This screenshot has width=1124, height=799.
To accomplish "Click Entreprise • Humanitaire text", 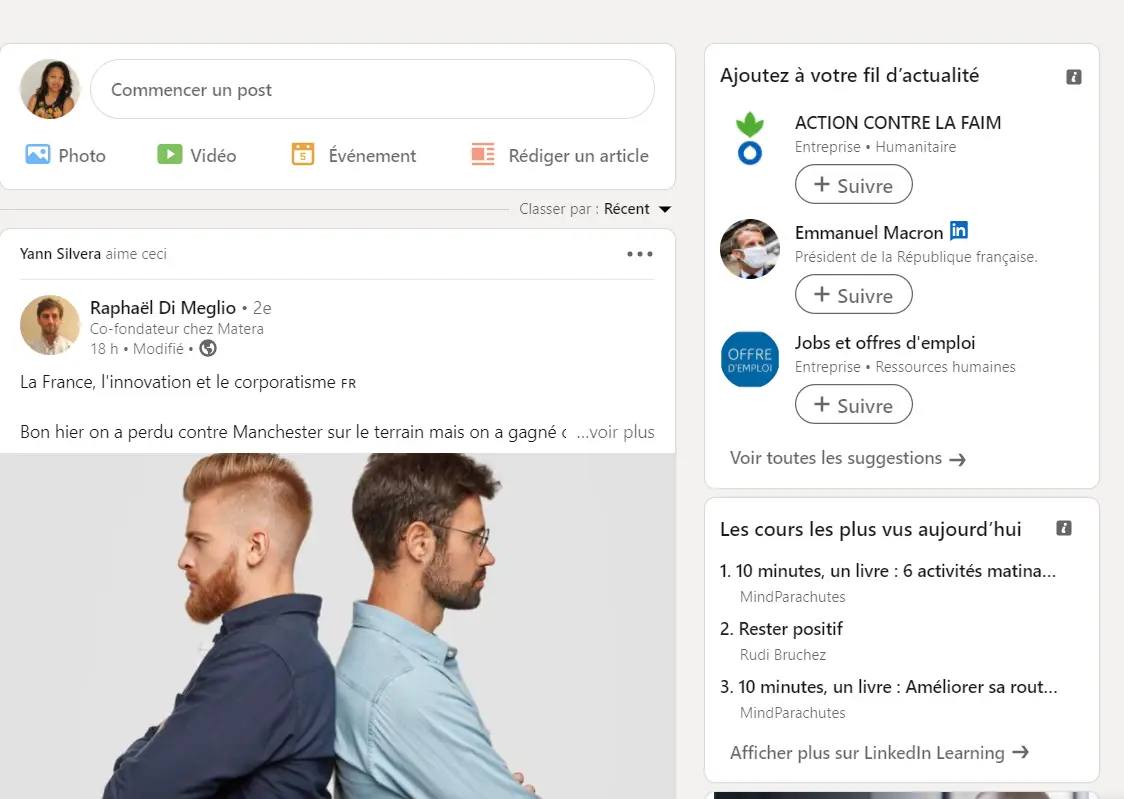I will (875, 147).
